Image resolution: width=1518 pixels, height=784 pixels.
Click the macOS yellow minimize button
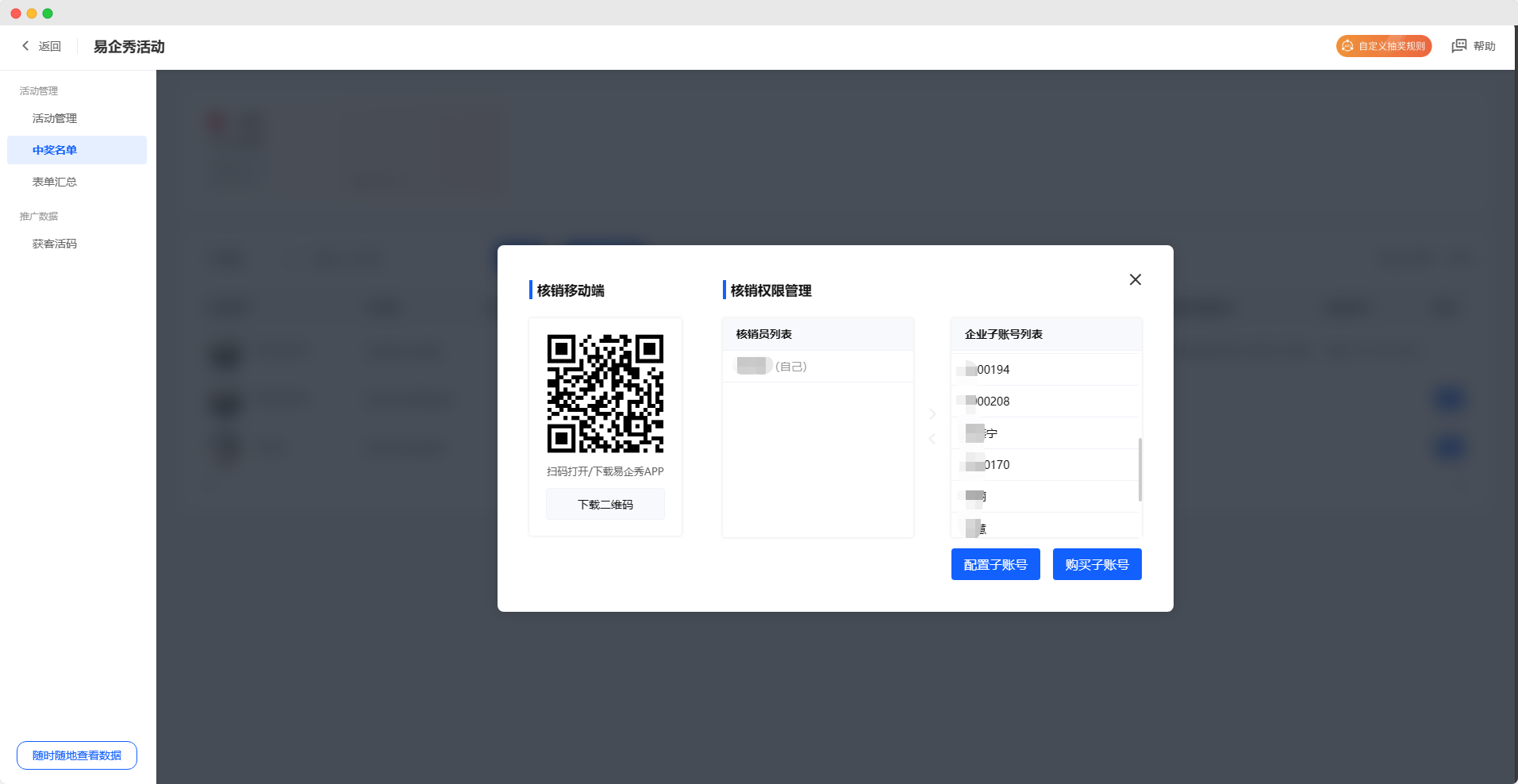pyautogui.click(x=32, y=13)
